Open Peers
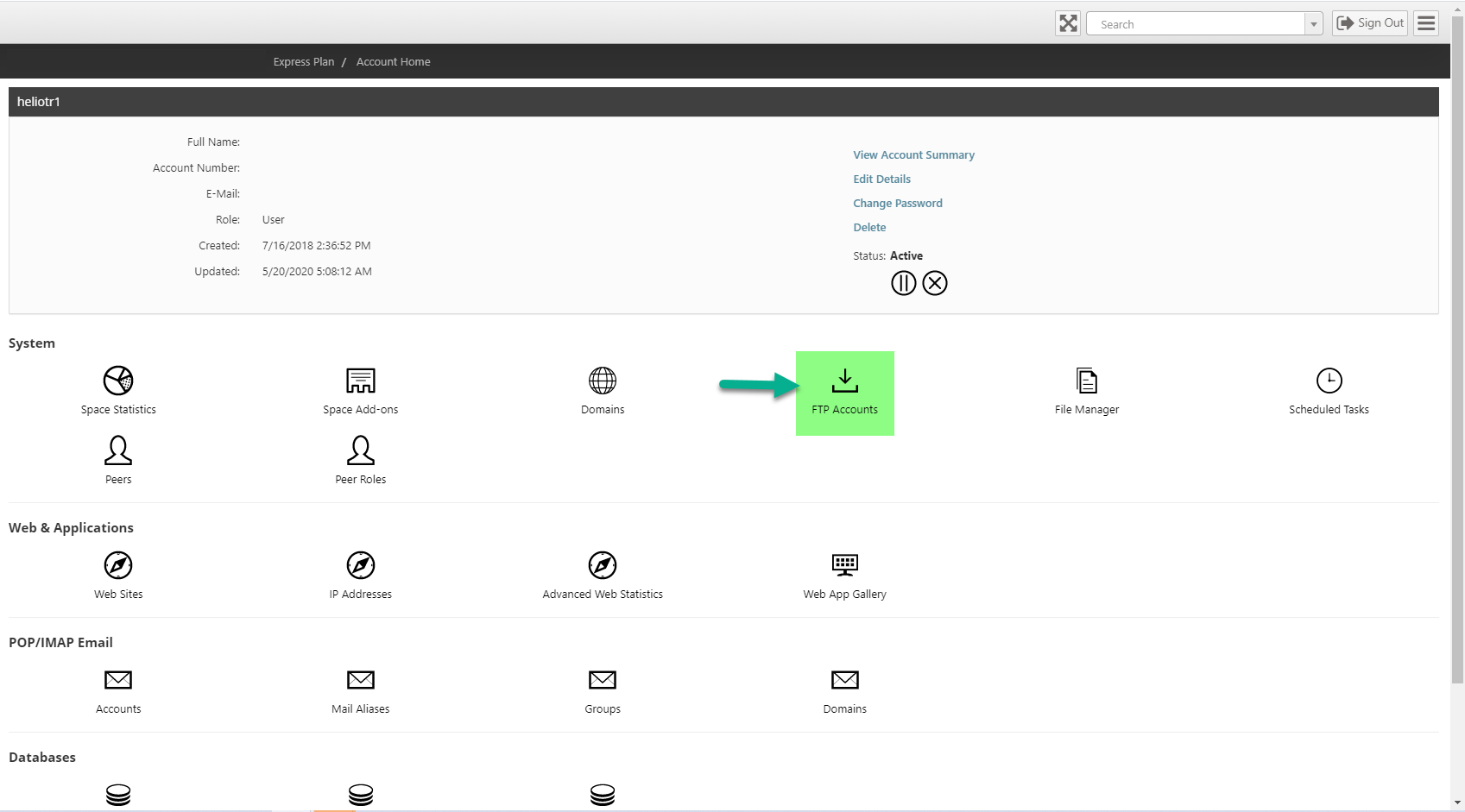This screenshot has height=812, width=1465. point(118,461)
